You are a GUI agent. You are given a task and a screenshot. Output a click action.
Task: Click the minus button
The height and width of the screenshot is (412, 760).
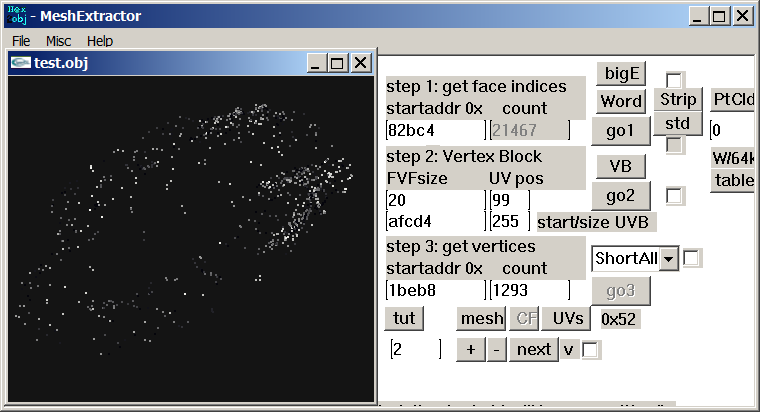coord(496,349)
